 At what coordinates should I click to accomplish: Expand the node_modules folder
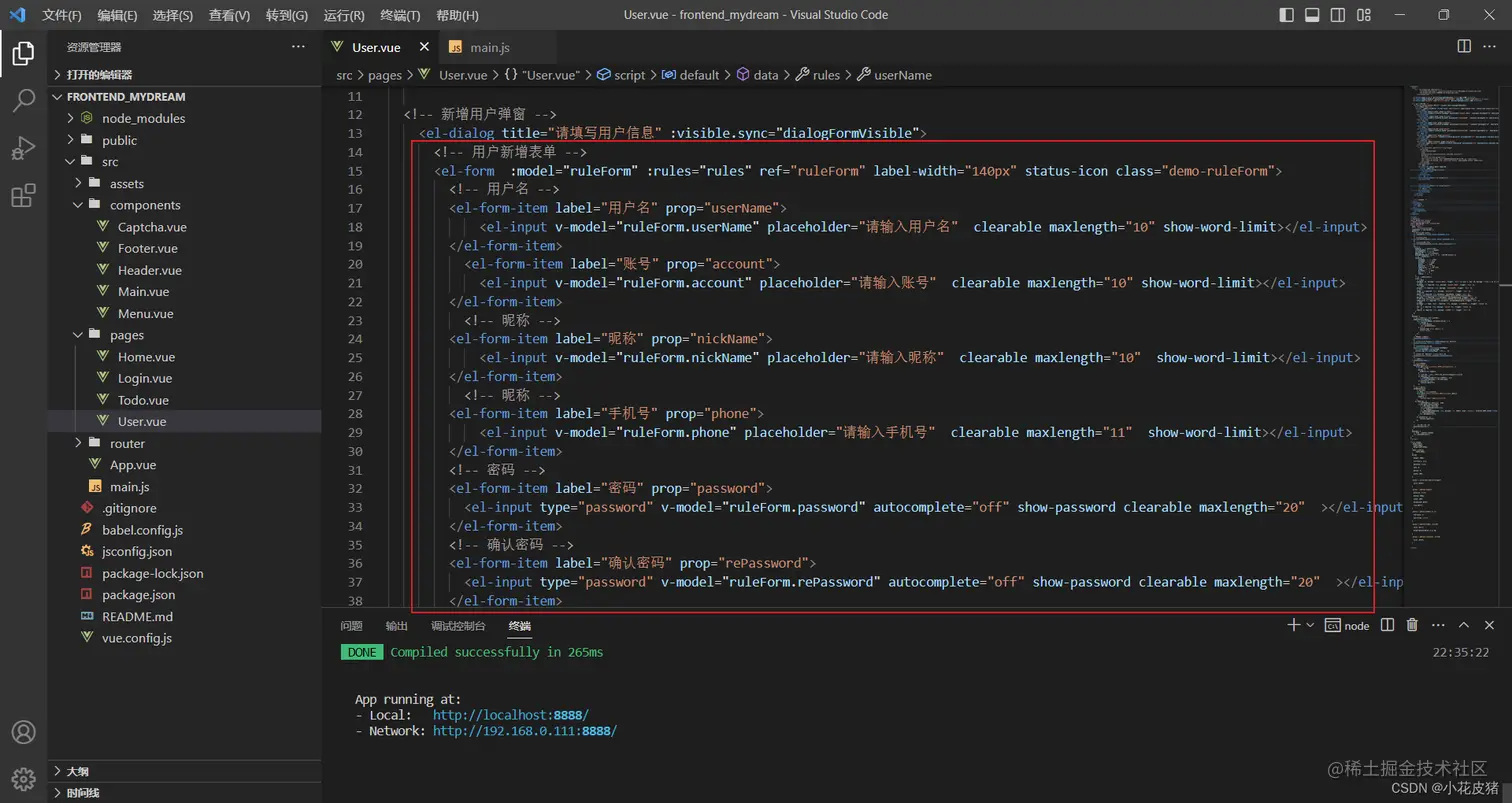click(185, 118)
